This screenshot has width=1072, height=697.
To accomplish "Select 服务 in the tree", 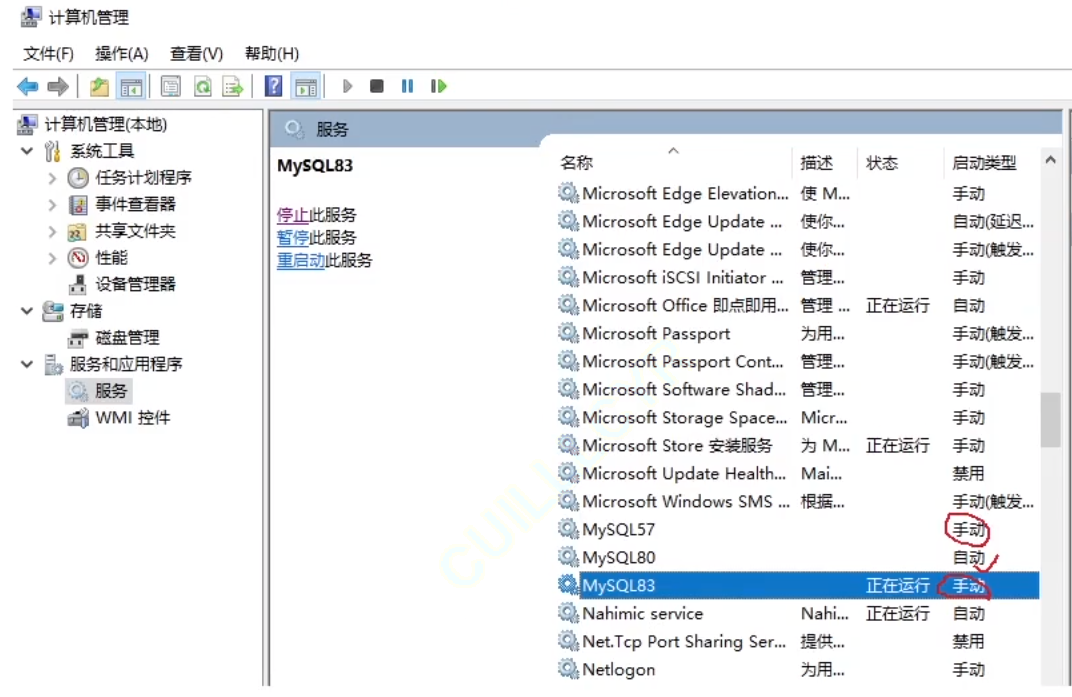I will (x=111, y=391).
